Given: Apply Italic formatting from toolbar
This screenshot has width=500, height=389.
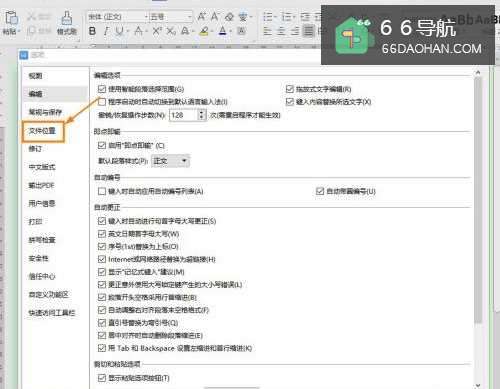Looking at the screenshot, I should coord(106,31).
